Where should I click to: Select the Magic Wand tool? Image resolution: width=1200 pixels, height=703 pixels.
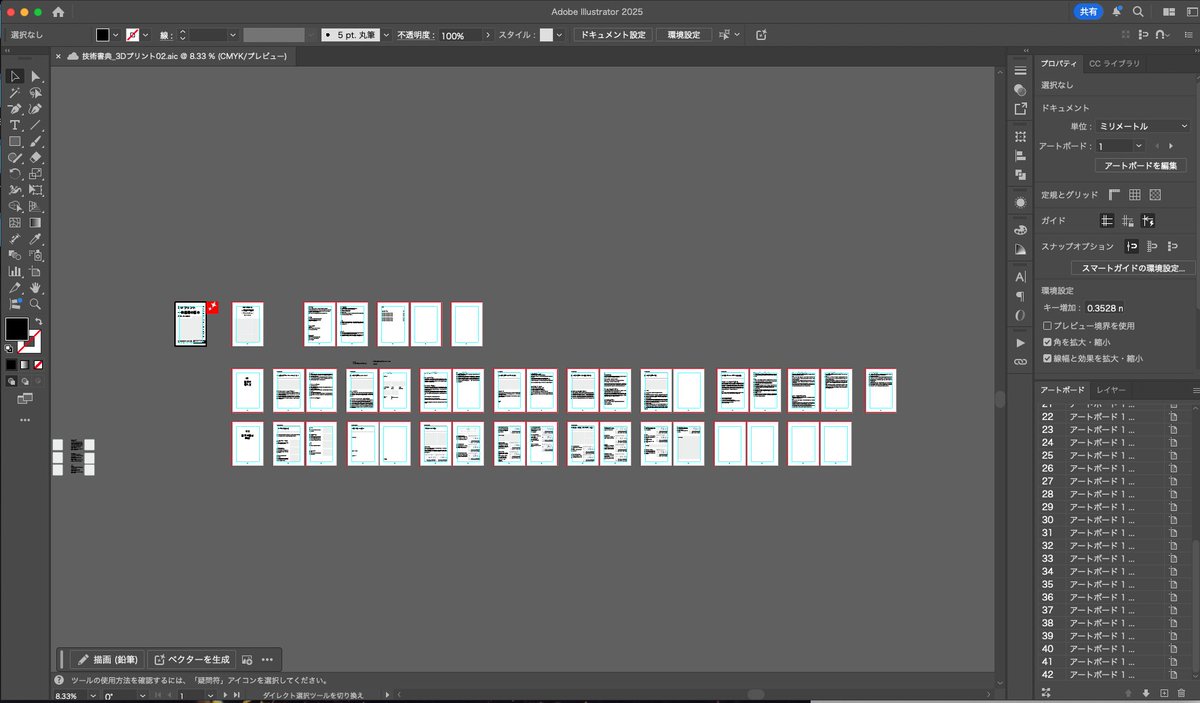click(x=15, y=92)
